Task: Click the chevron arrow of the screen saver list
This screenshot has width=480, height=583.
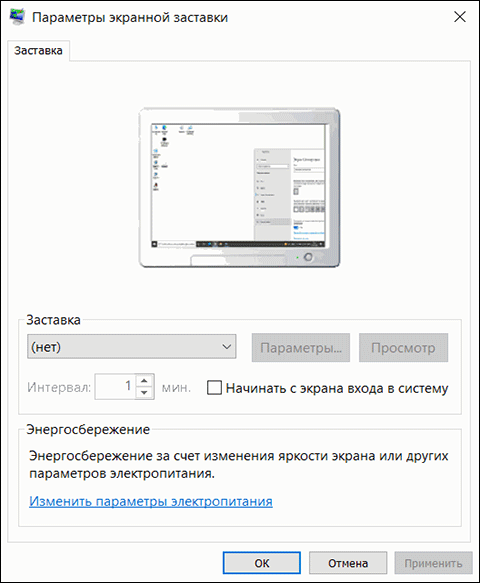Action: click(226, 347)
